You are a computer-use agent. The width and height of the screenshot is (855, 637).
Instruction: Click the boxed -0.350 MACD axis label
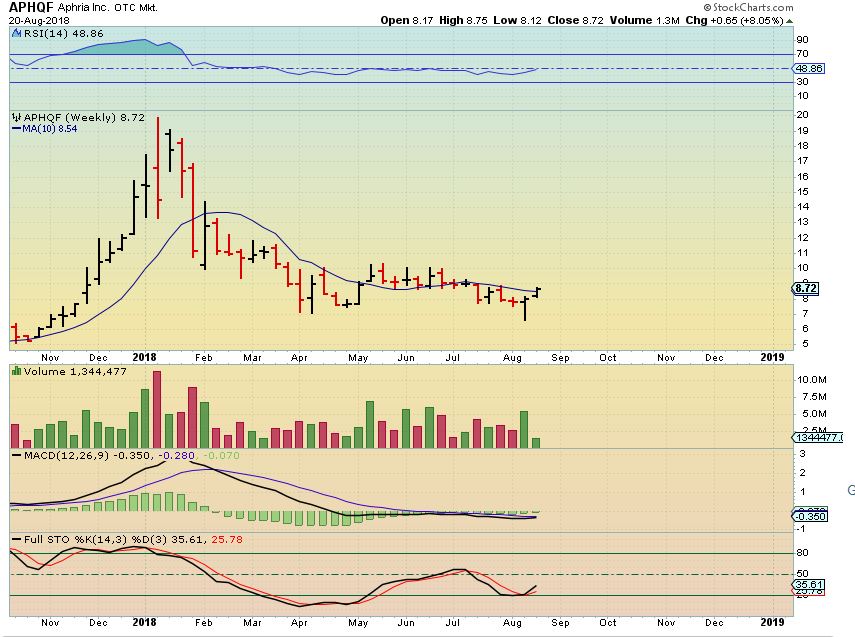[x=810, y=516]
